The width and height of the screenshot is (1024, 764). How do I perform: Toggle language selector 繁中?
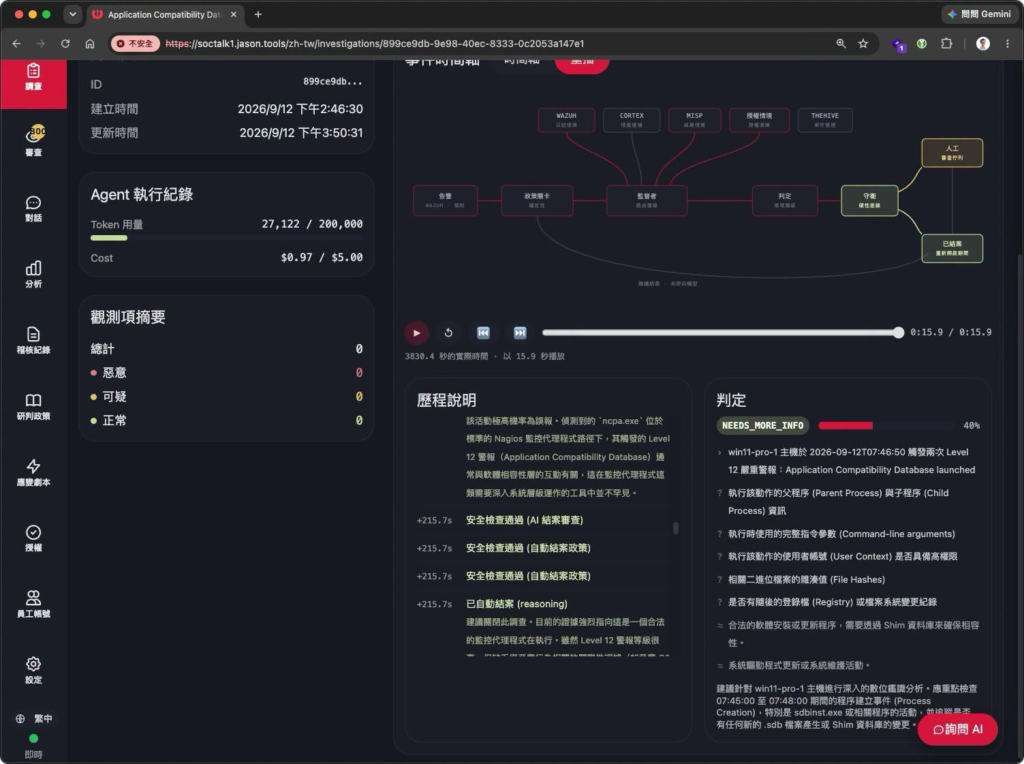(34, 718)
